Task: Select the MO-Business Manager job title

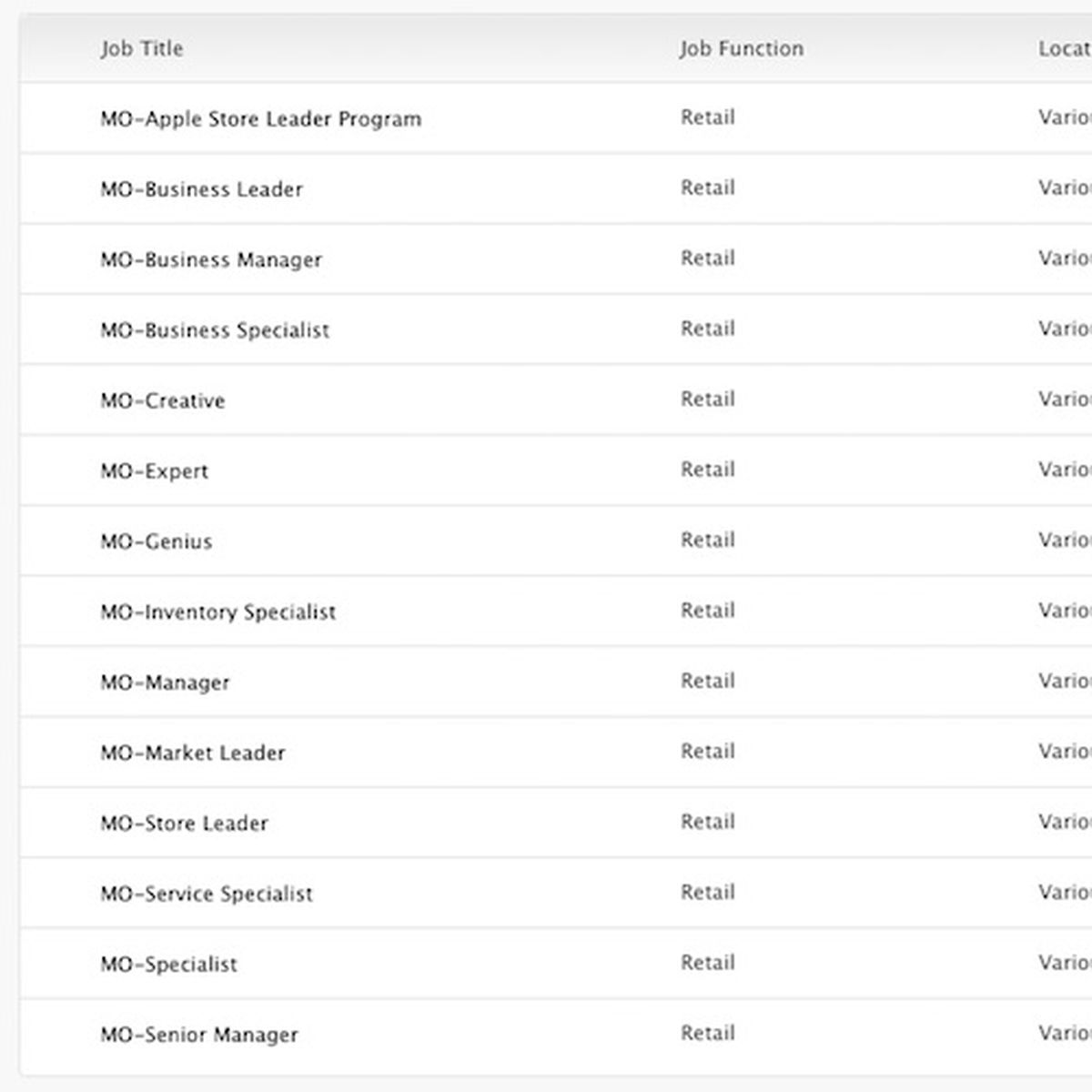Action: click(x=211, y=260)
